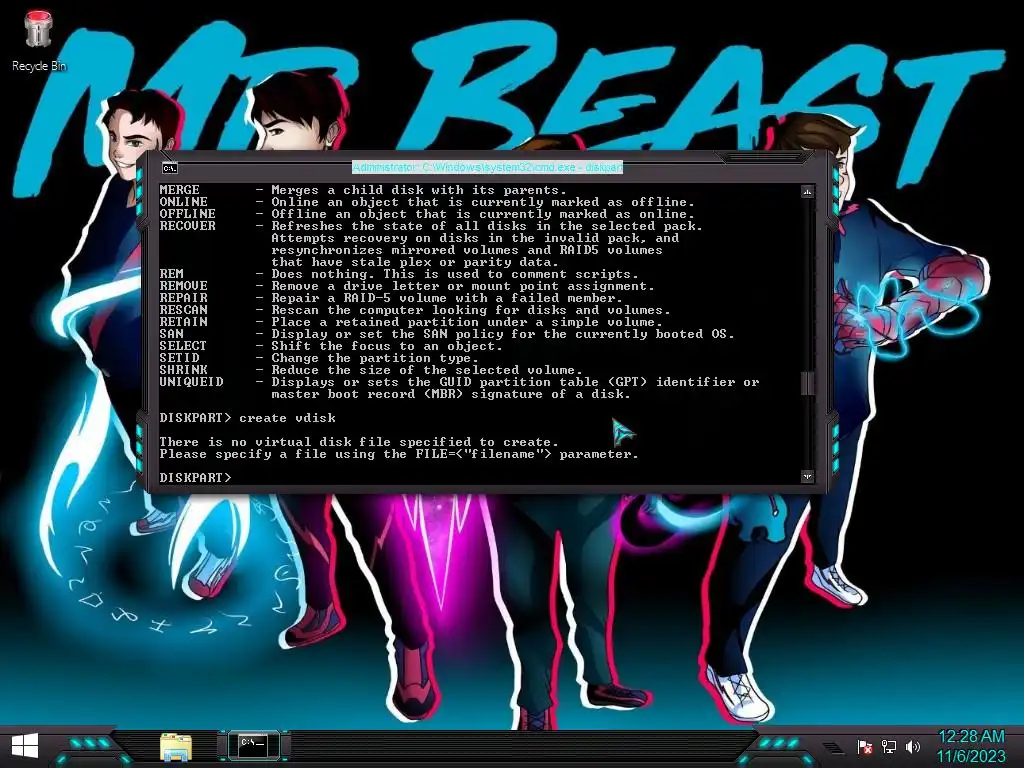Click the REM command row
1024x768 pixels.
coord(399,274)
